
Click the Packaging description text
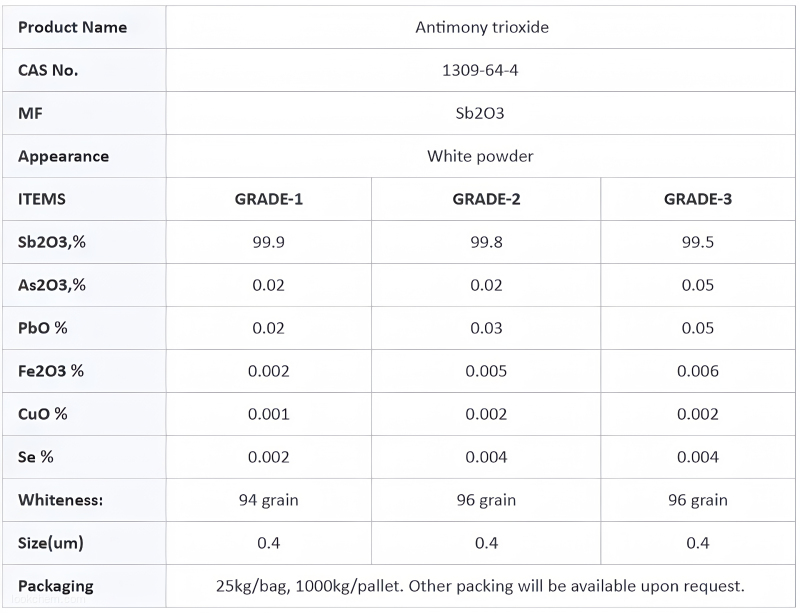(480, 586)
